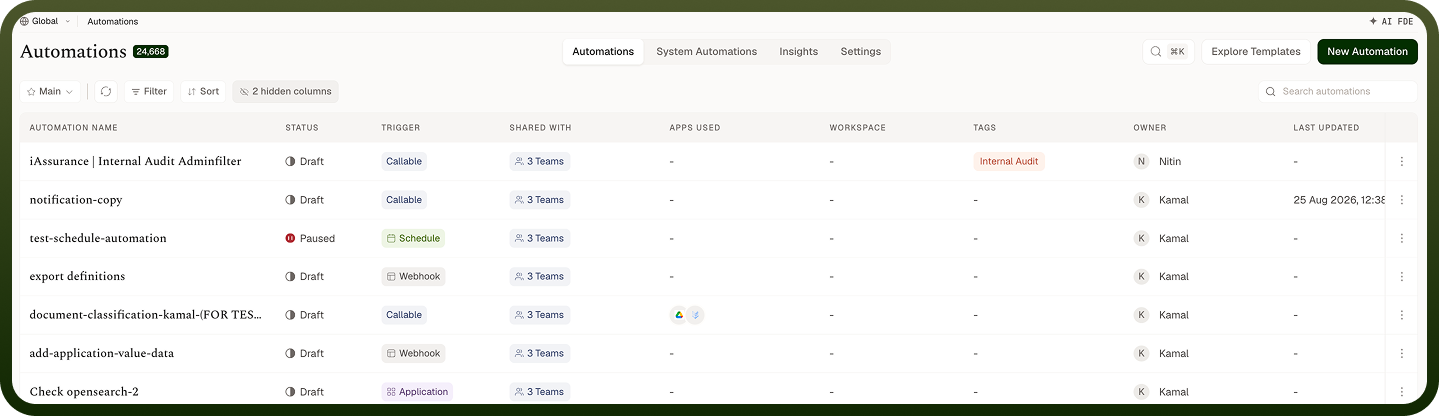Open the more options menu for add-application-value-data
The width and height of the screenshot is (1439, 416).
pos(1401,353)
